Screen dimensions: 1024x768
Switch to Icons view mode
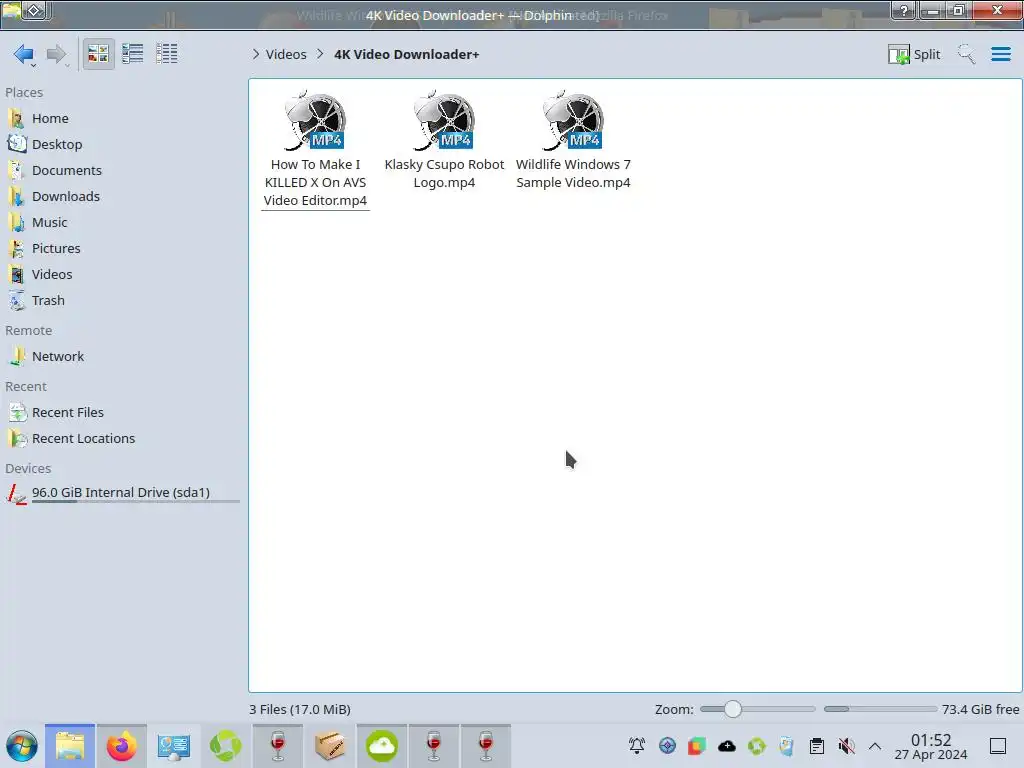coord(99,54)
